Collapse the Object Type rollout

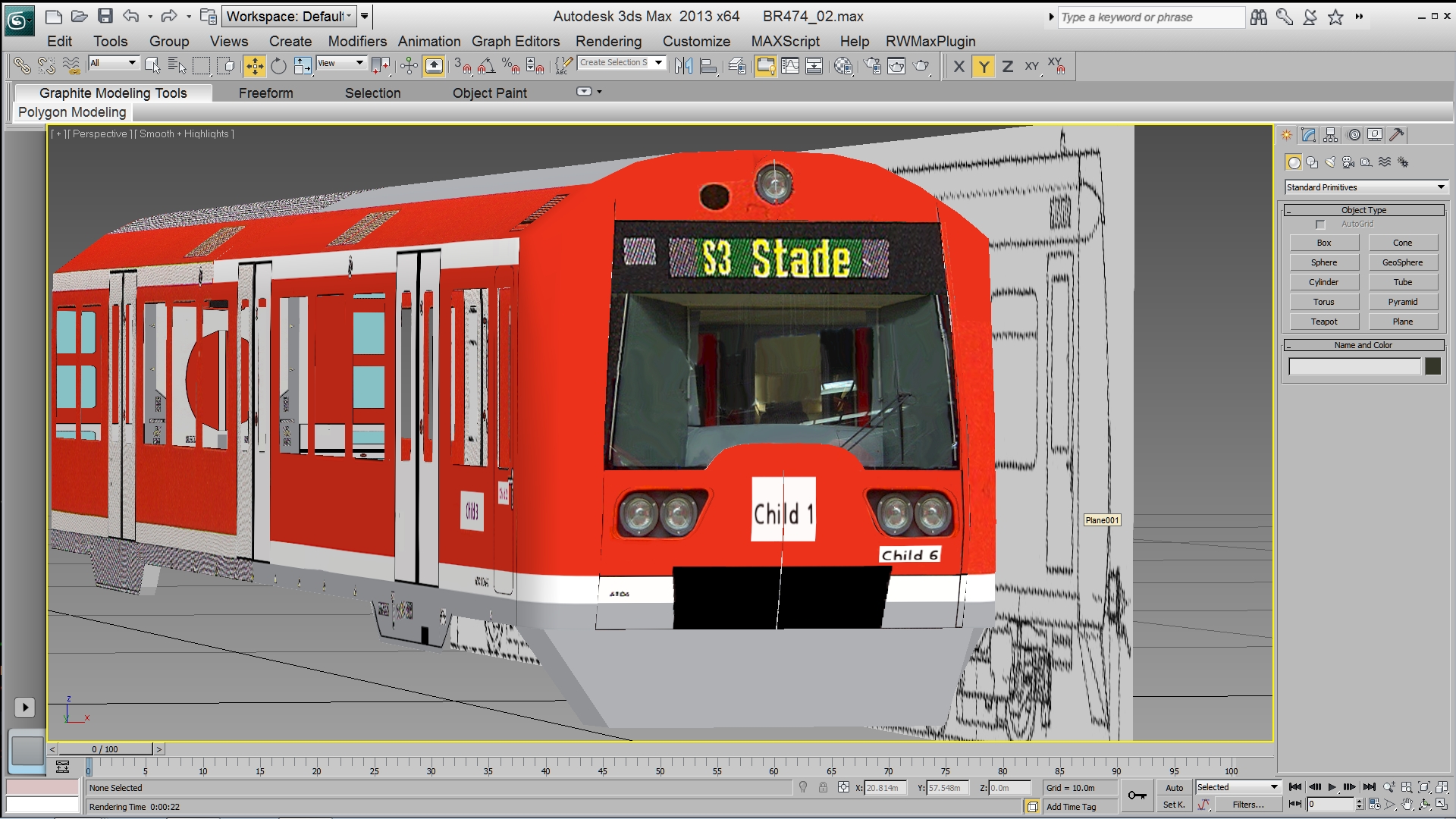1363,210
